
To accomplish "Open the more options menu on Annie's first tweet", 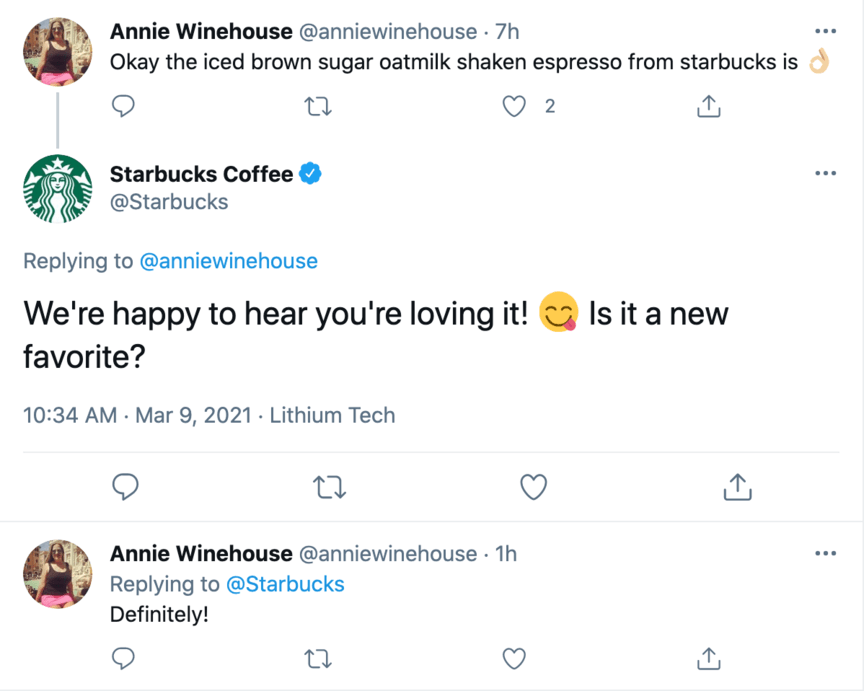I will coord(826,33).
